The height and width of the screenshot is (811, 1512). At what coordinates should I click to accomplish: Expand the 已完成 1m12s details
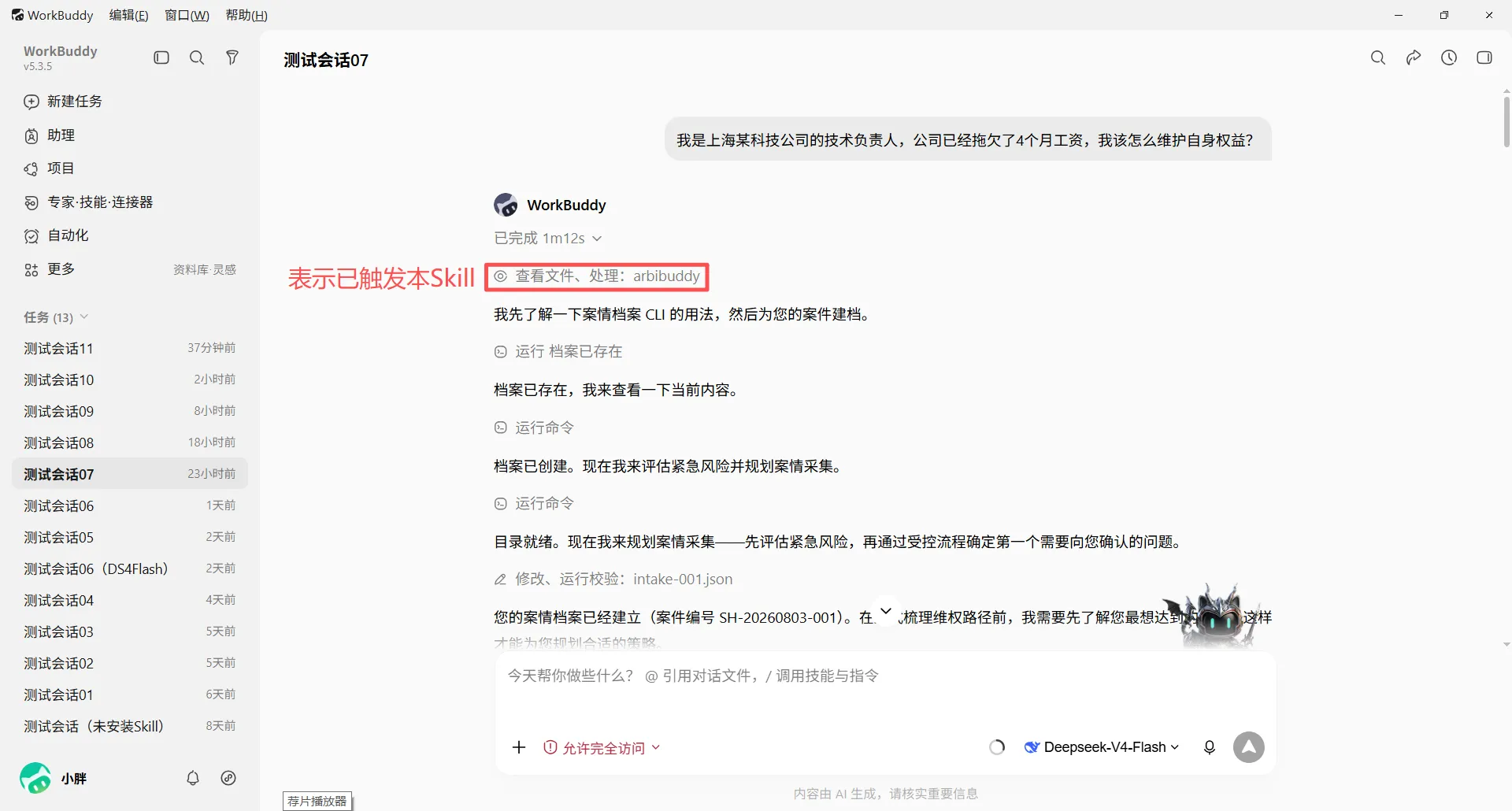tap(548, 238)
